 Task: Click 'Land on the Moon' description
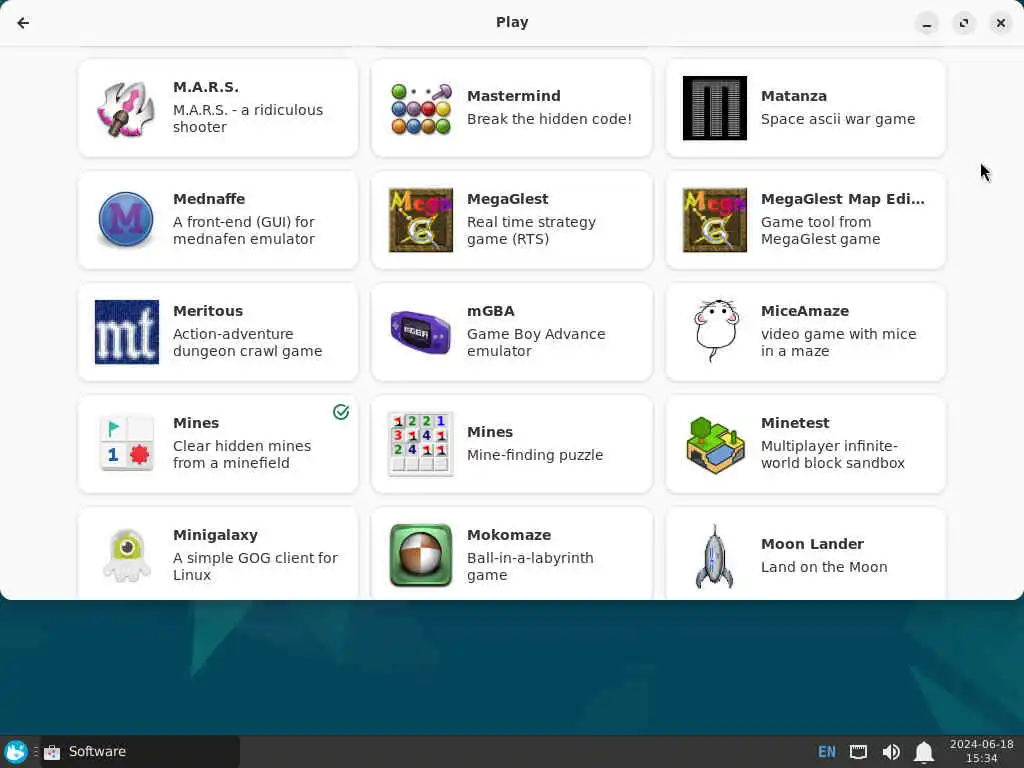point(824,567)
